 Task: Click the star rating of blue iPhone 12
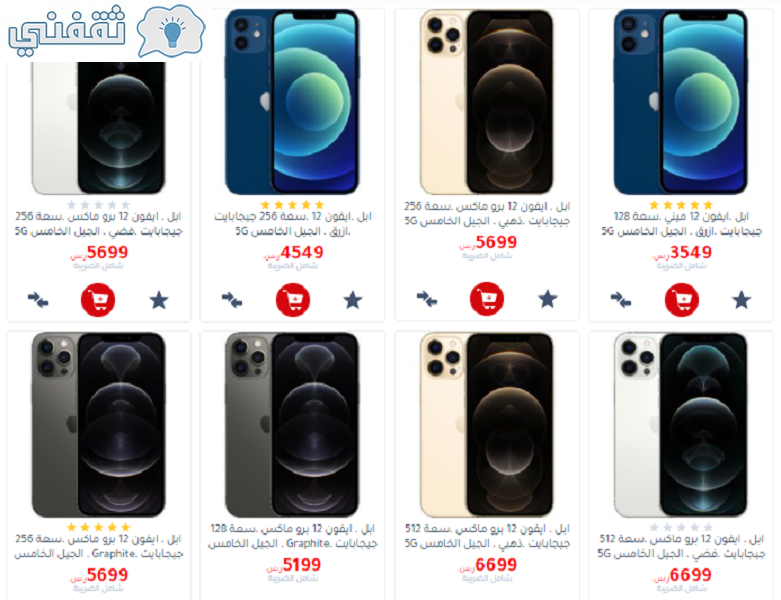click(292, 205)
